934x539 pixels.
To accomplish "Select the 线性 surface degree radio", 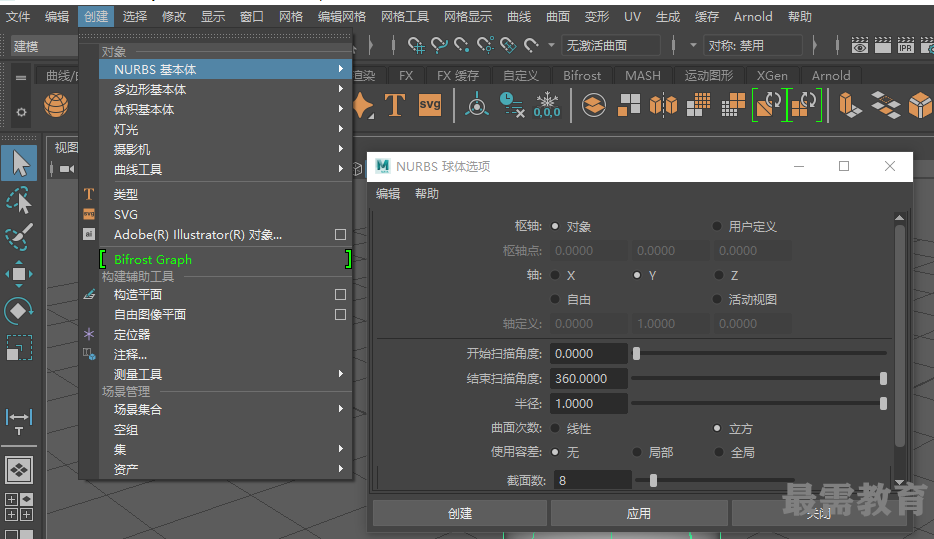I will [555, 428].
